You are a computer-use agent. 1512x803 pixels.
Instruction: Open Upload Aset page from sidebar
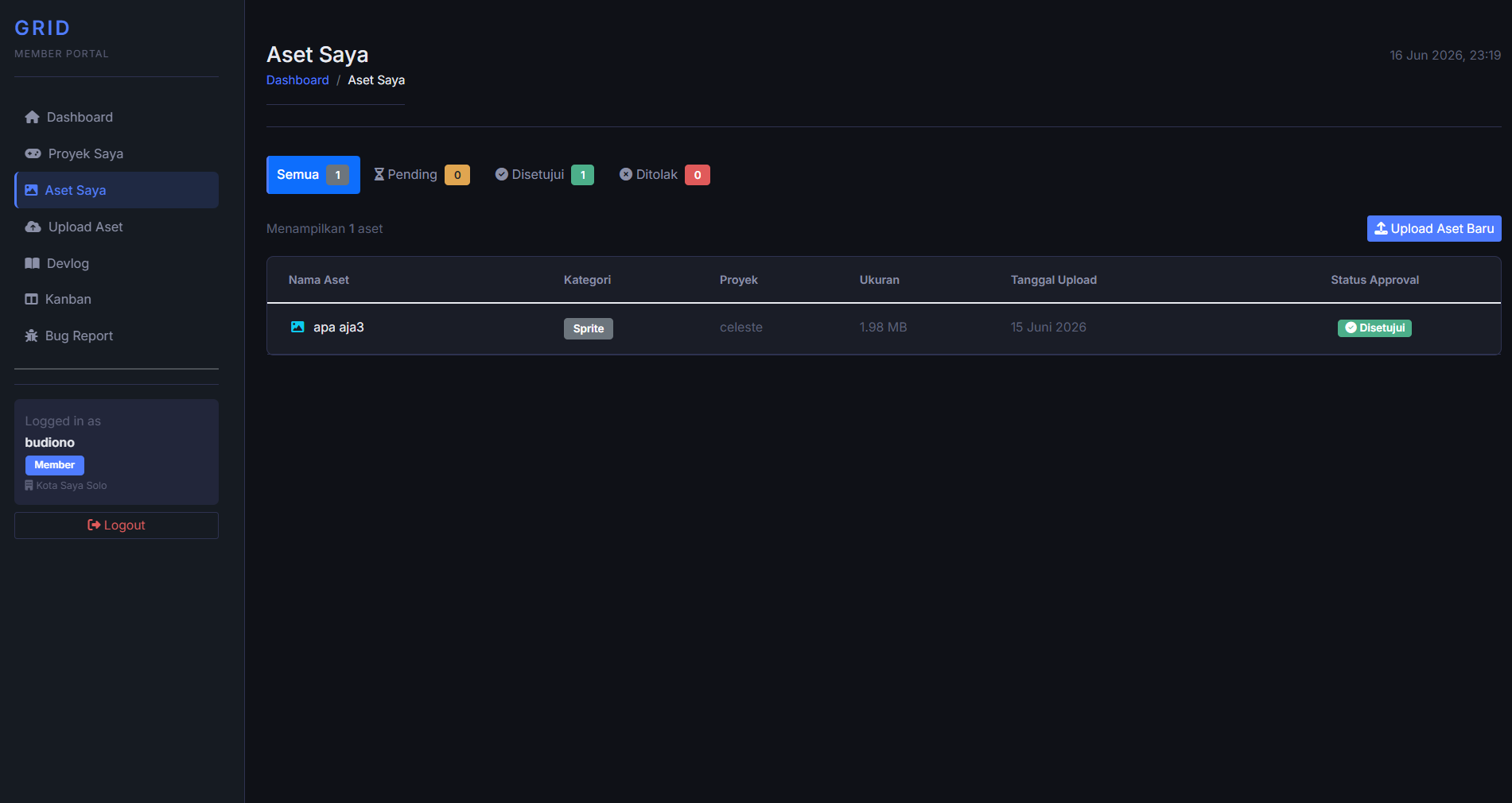pyautogui.click(x=116, y=227)
